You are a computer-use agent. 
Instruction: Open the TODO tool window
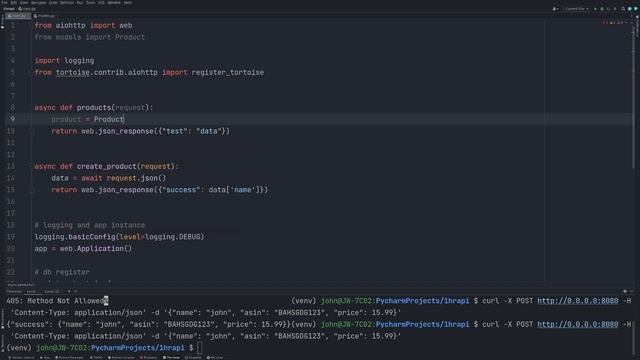pos(96,358)
